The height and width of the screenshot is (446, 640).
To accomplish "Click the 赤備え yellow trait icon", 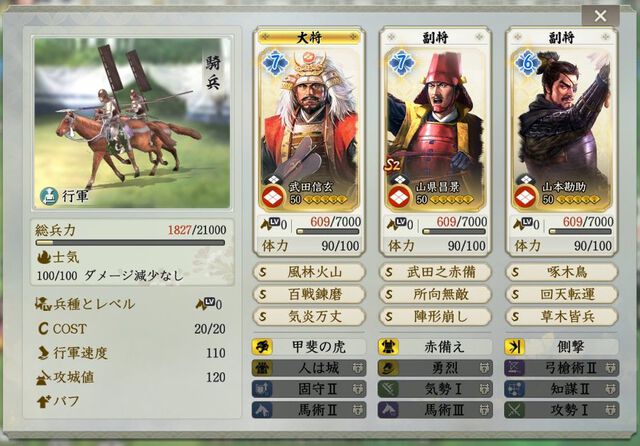I will click(x=388, y=347).
